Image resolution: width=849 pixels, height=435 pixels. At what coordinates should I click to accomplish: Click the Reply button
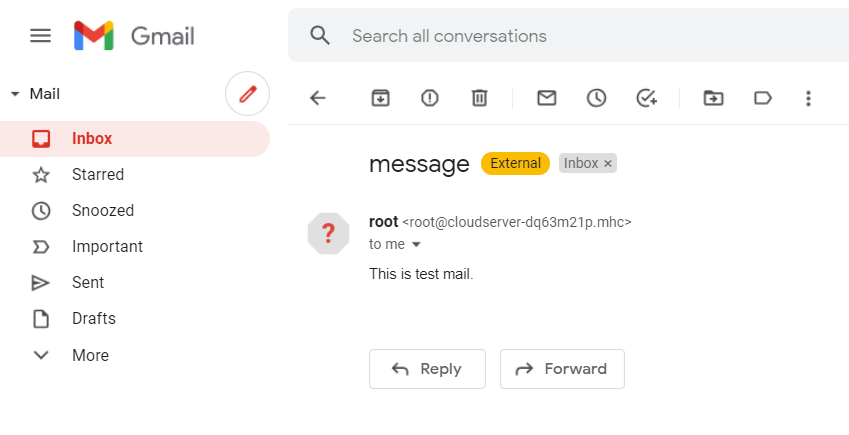tap(427, 369)
